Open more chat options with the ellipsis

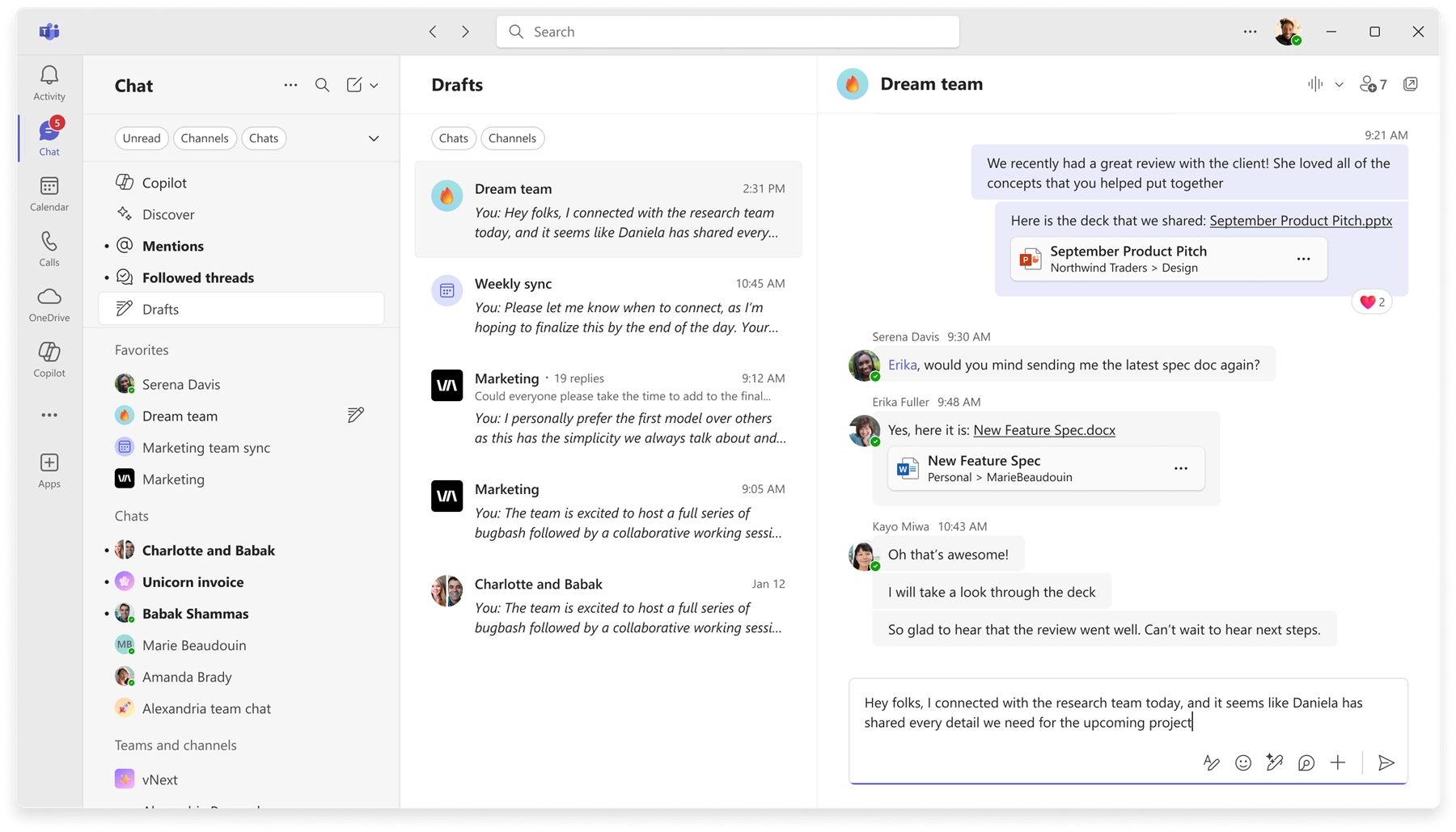pyautogui.click(x=290, y=85)
